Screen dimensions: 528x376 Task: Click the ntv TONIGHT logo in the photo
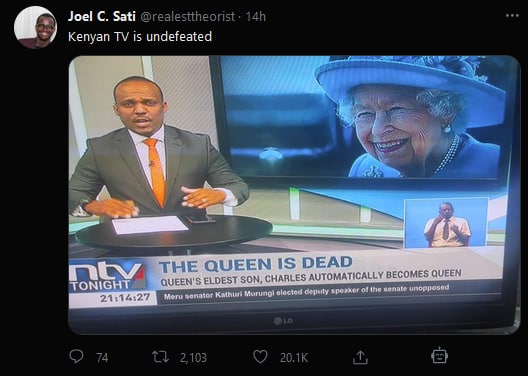(107, 276)
